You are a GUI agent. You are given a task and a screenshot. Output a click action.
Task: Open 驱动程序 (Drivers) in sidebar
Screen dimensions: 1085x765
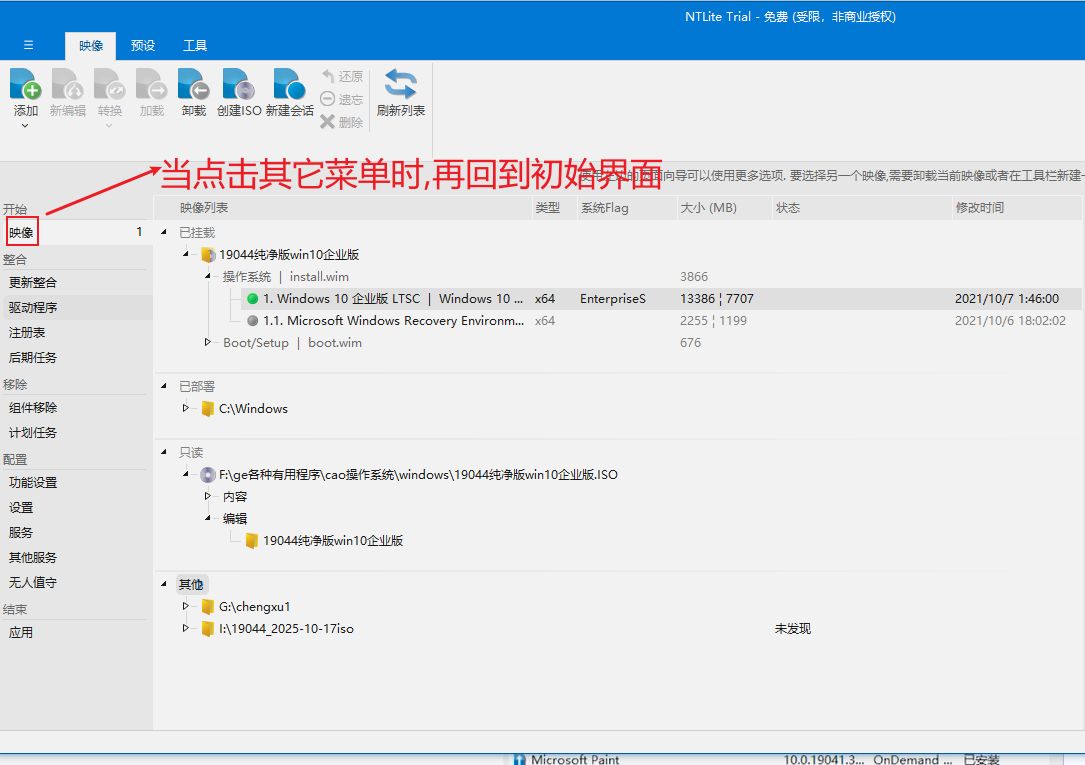[x=33, y=308]
